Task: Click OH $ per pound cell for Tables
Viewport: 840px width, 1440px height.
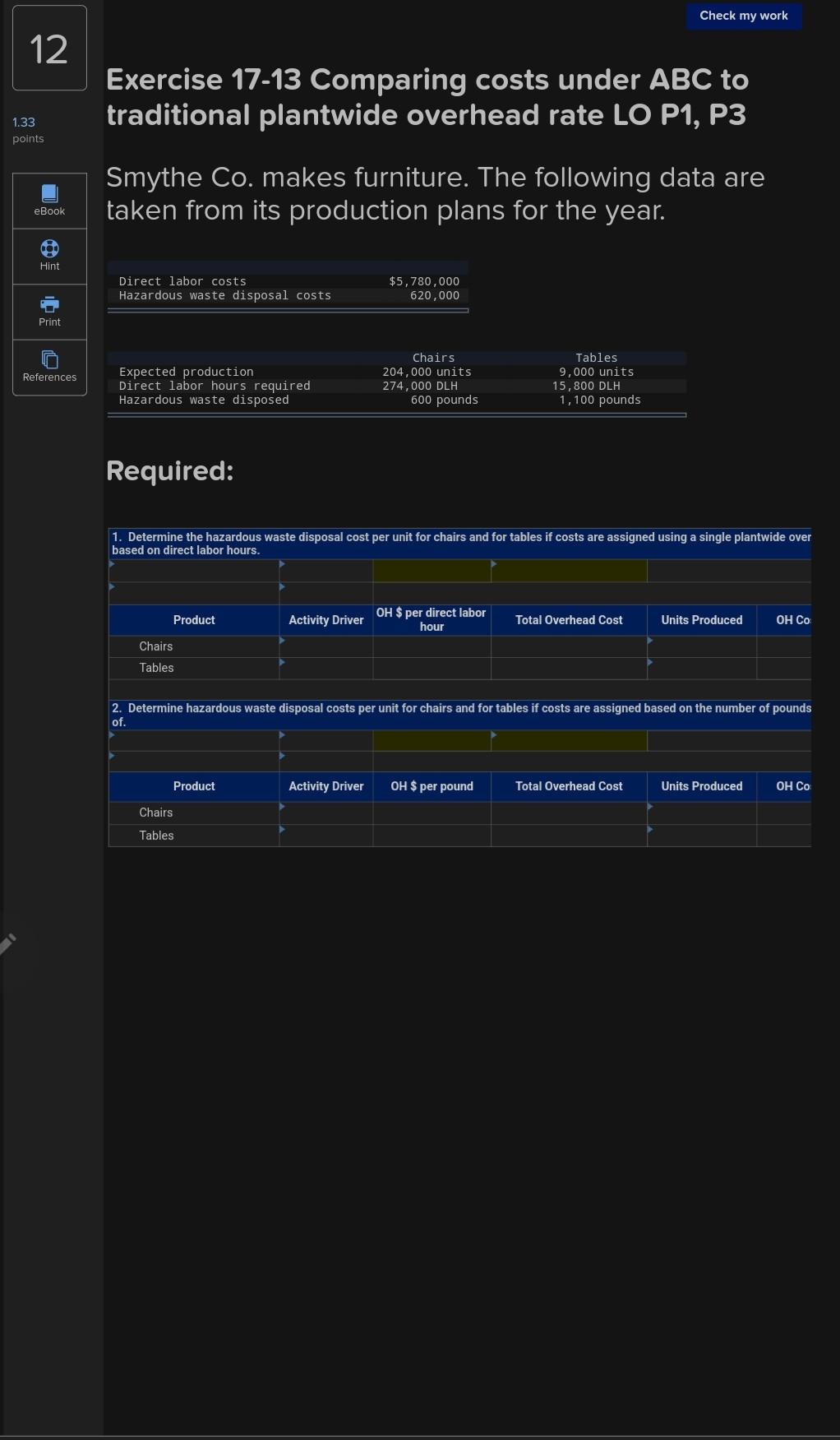Action: tap(432, 836)
